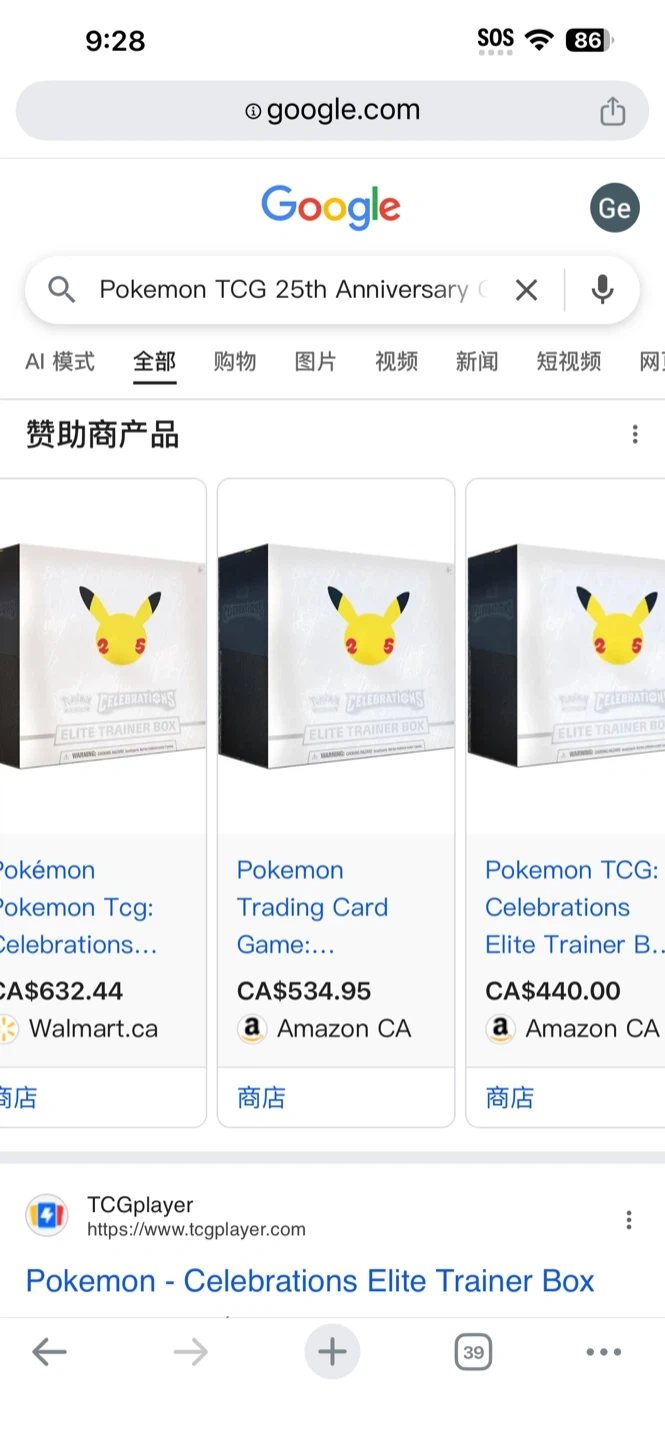Open TCGplayer result options menu

point(628,1219)
